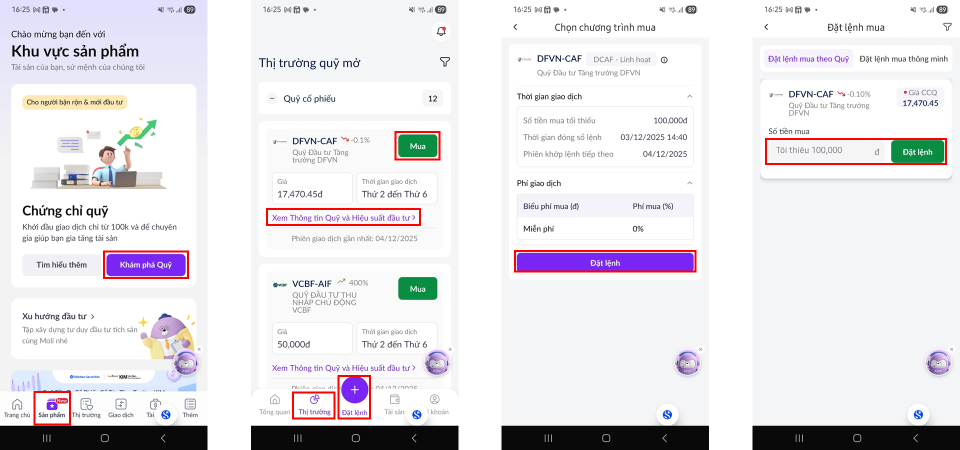Collapse the Quỹ cổ phiếu group
Image resolution: width=960 pixels, height=450 pixels.
pyautogui.click(x=272, y=99)
